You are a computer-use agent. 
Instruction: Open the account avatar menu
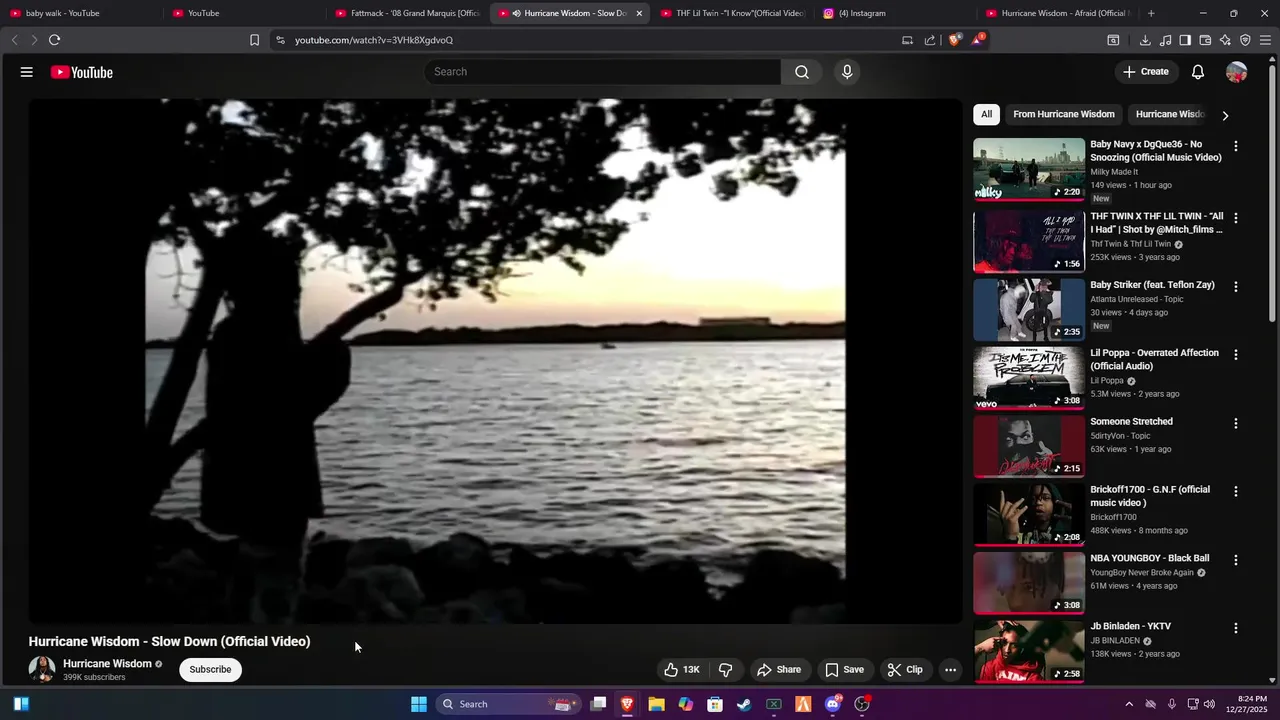click(x=1237, y=72)
